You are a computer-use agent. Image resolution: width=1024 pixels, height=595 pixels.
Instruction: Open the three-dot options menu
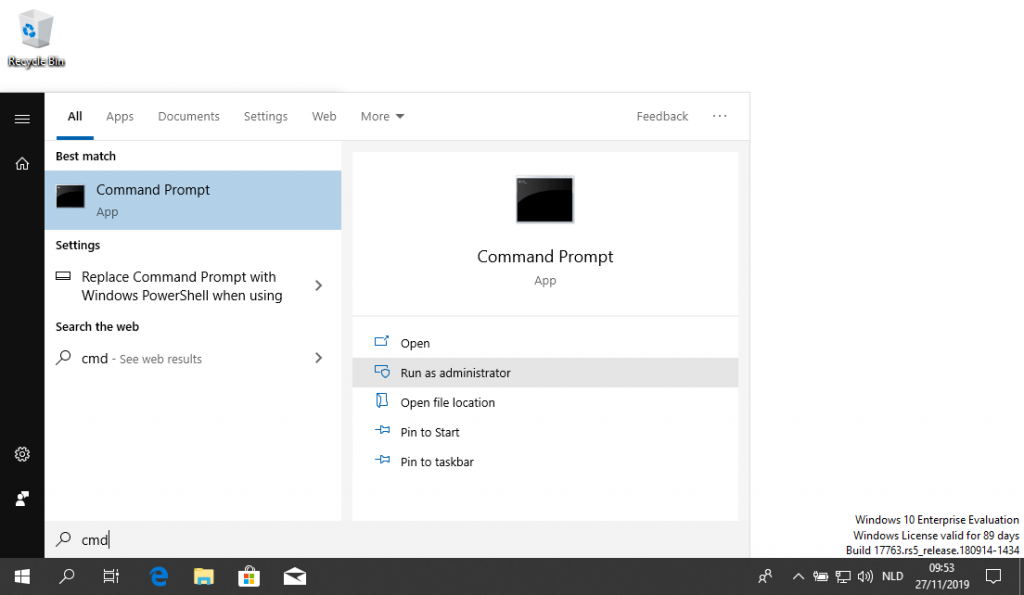coord(720,116)
